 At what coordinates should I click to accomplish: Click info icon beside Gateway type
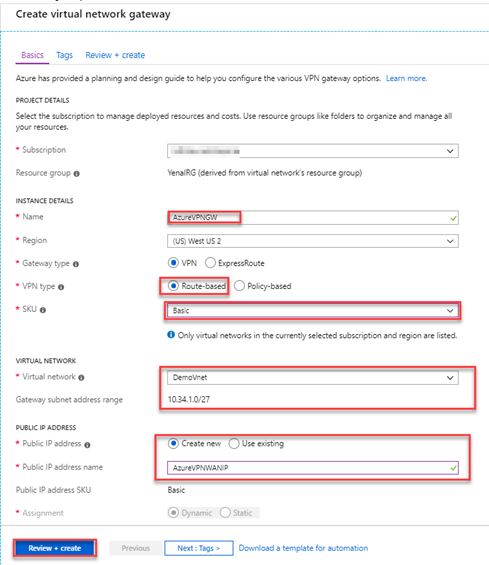pos(76,264)
